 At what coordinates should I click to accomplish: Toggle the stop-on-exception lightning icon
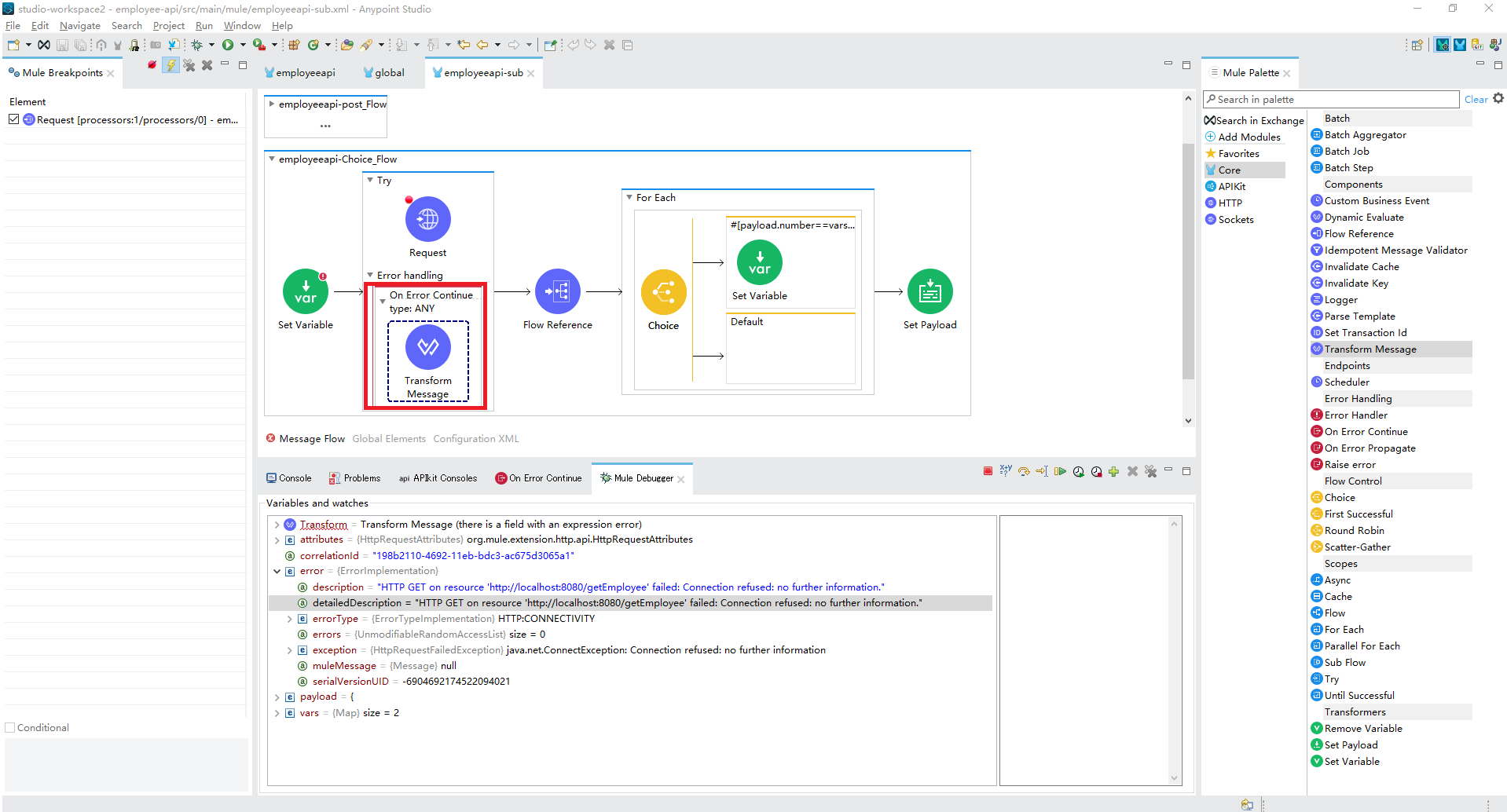point(170,65)
